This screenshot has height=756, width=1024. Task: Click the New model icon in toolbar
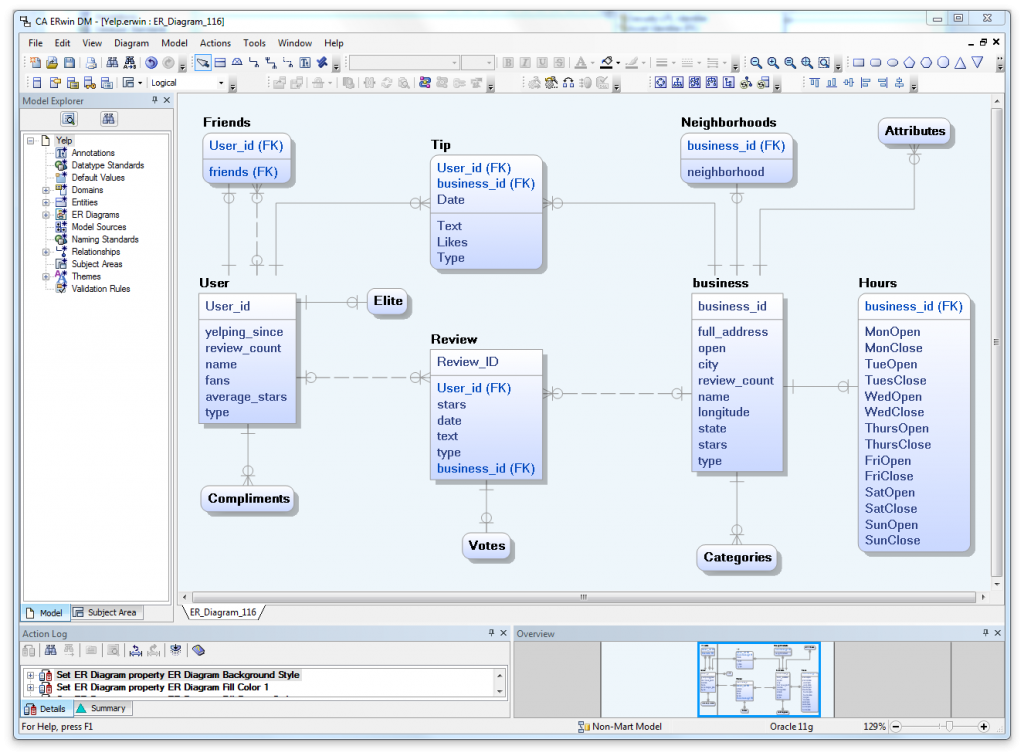click(35, 63)
